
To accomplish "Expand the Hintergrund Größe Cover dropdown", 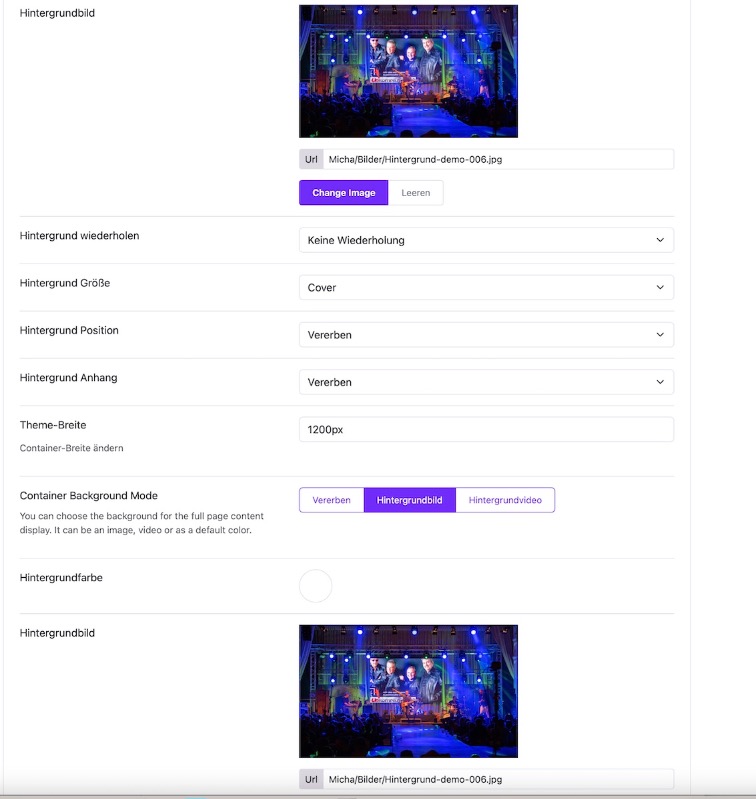I will coord(486,287).
